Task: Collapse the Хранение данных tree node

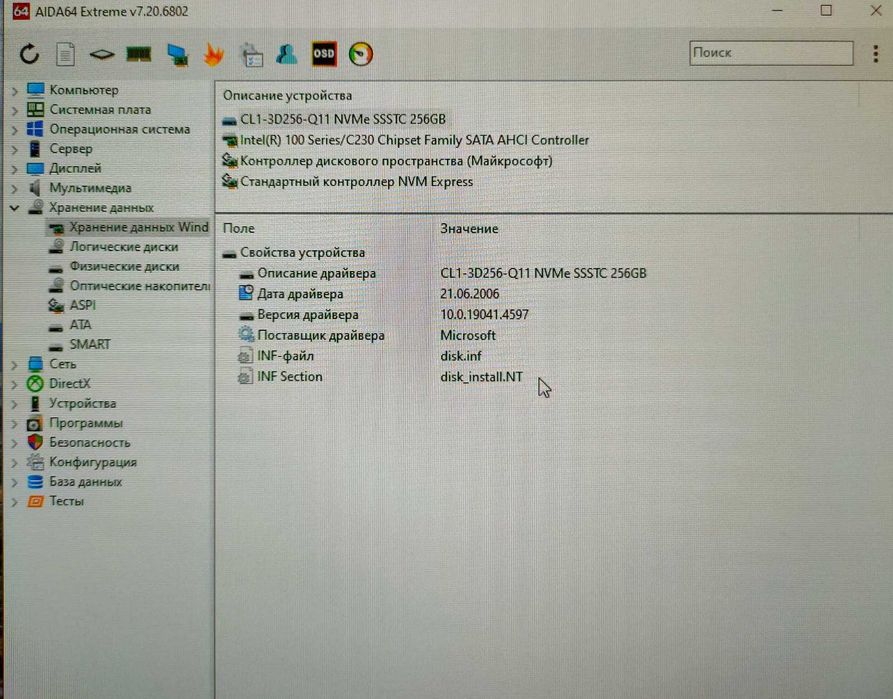Action: 15,208
